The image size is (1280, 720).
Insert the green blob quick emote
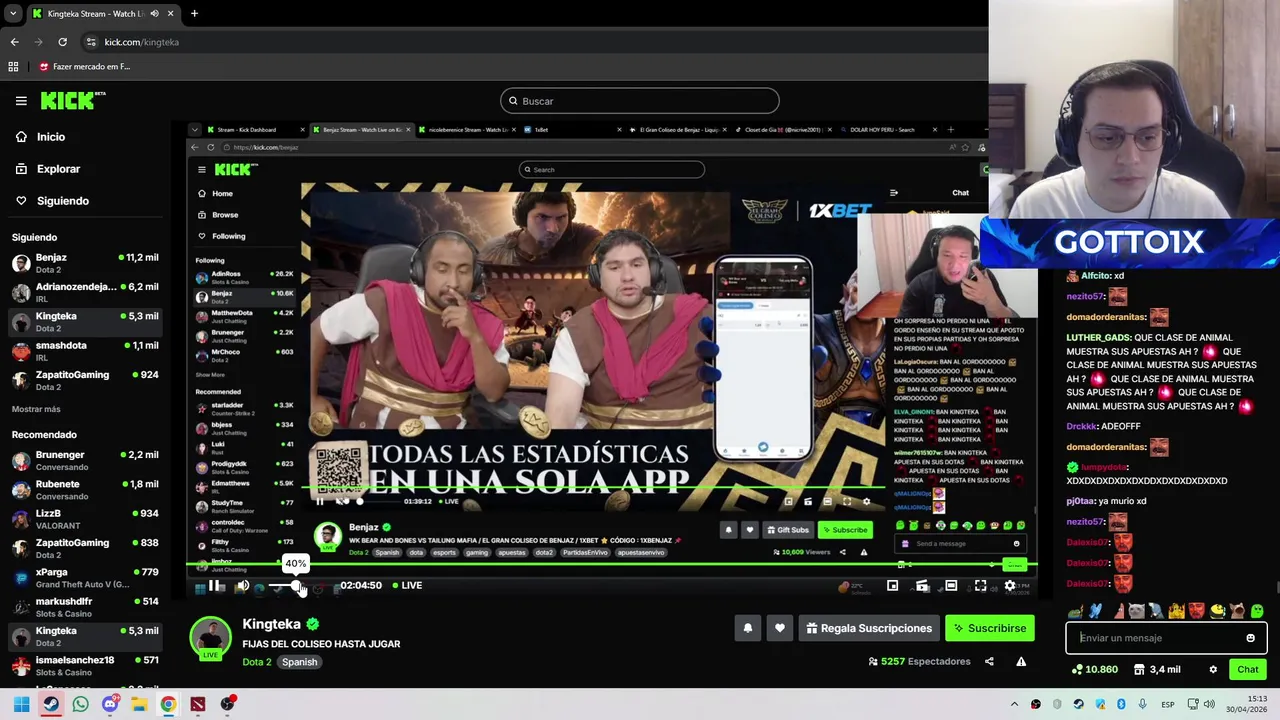pos(1257,611)
